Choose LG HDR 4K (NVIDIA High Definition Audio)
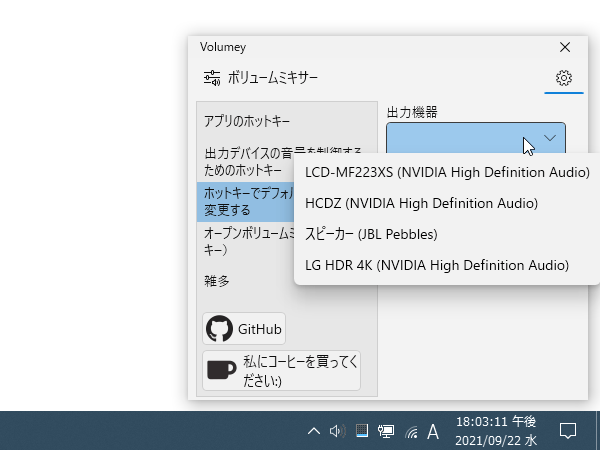Image resolution: width=600 pixels, height=450 pixels. tap(447, 265)
